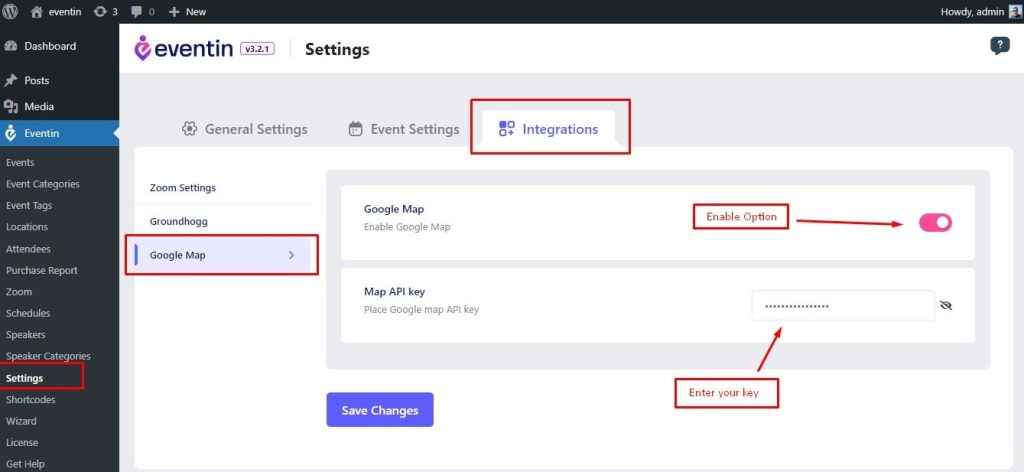Open Locations submenu

[27, 227]
